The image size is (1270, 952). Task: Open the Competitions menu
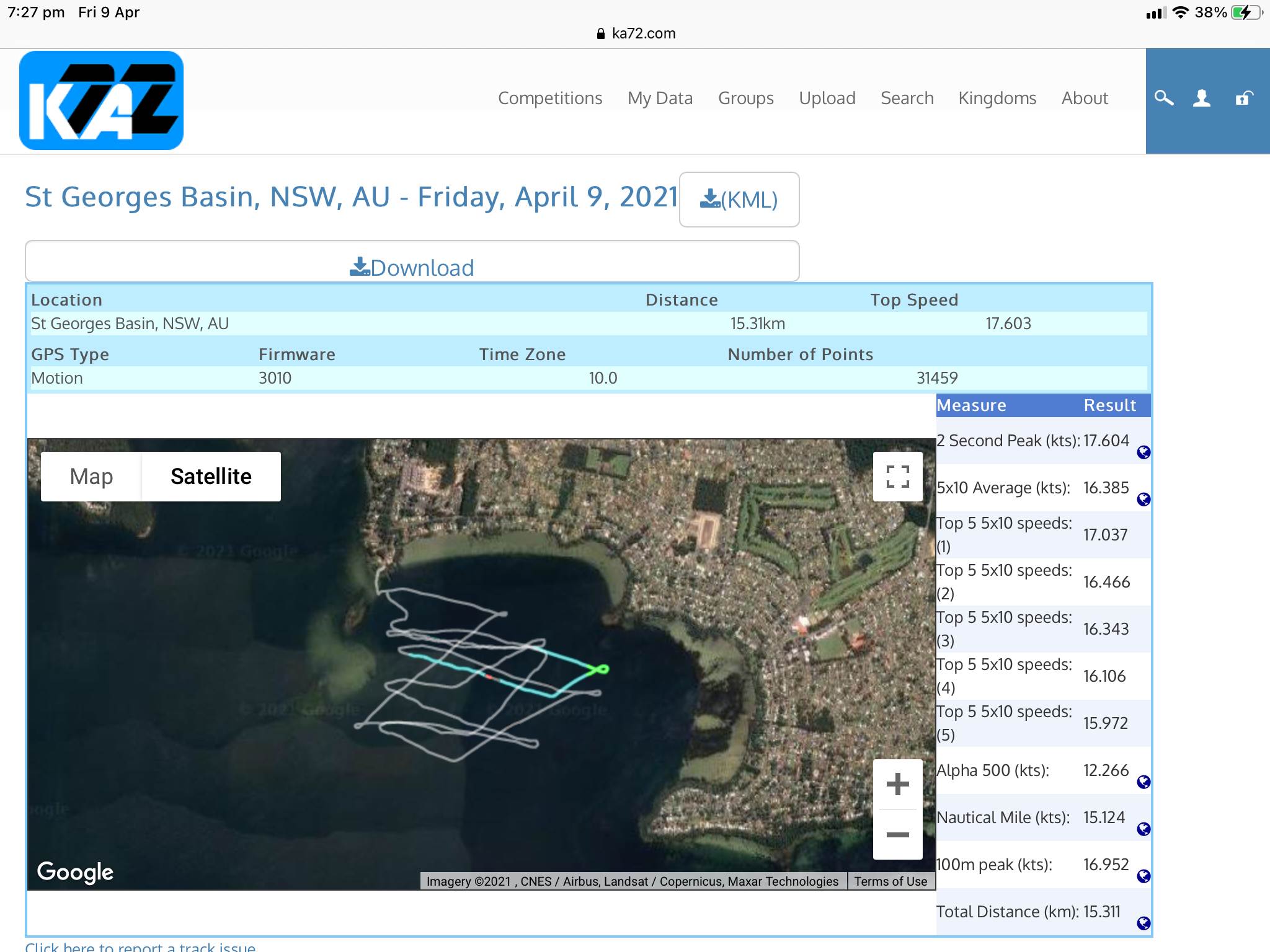[550, 98]
